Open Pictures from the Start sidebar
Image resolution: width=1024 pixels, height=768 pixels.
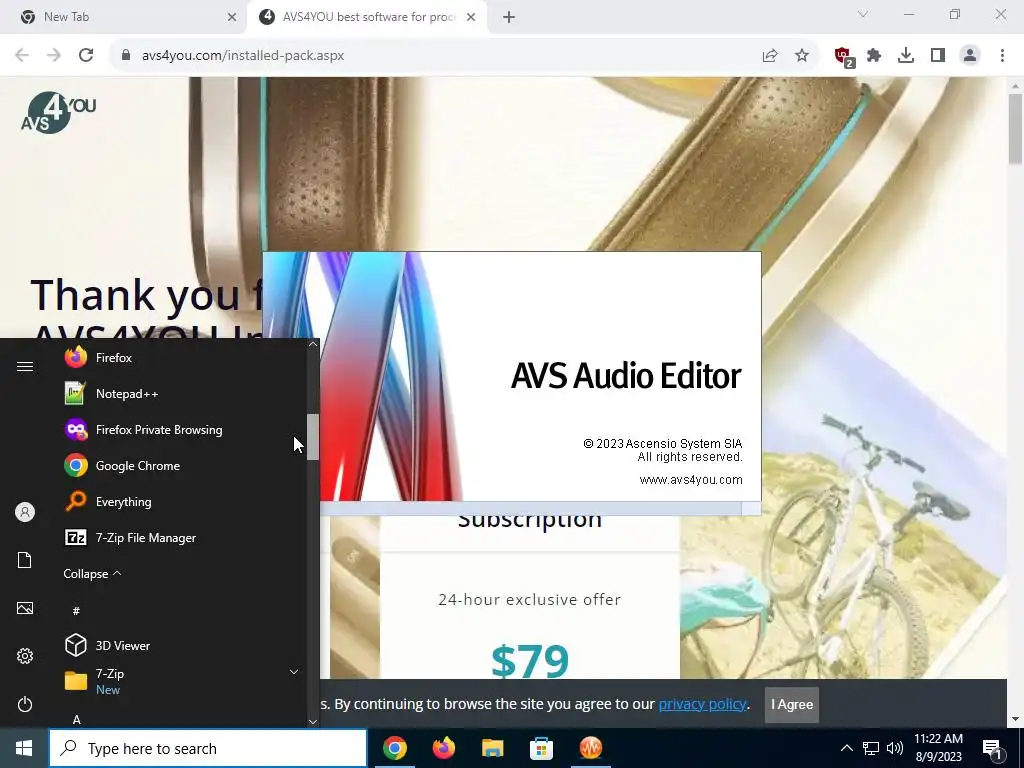(25, 608)
